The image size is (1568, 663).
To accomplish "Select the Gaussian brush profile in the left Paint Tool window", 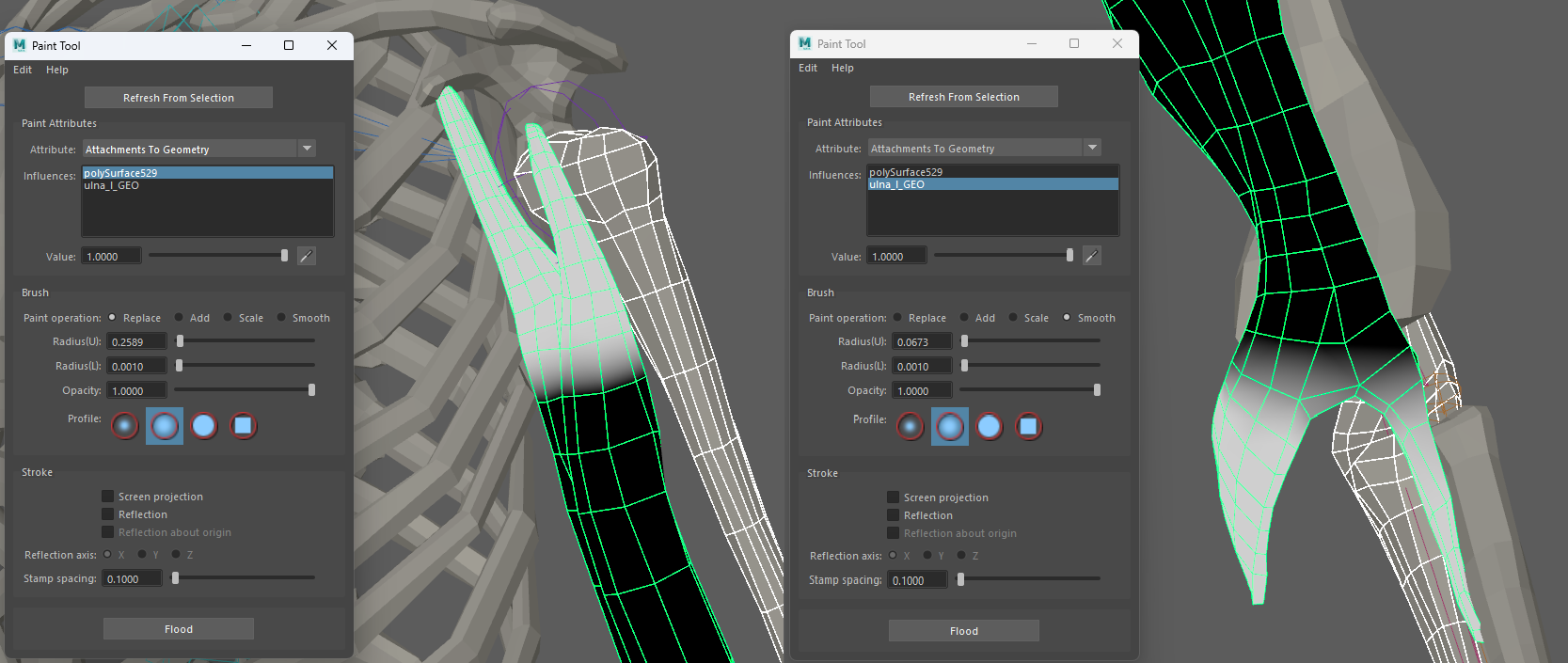I will coord(125,426).
